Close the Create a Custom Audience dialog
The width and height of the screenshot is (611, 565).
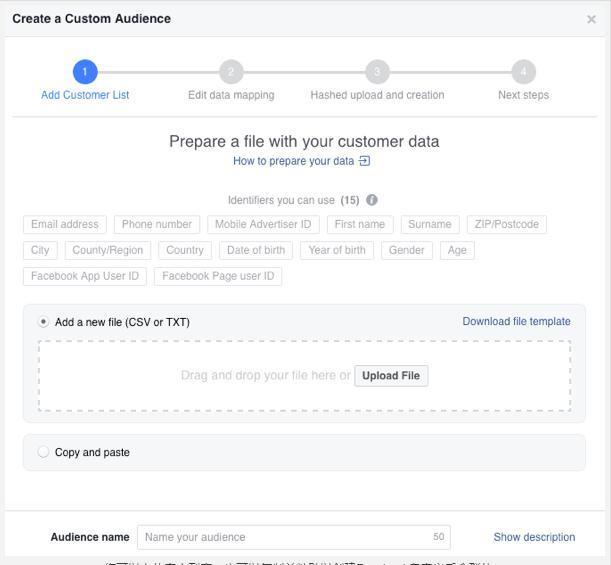click(x=591, y=19)
